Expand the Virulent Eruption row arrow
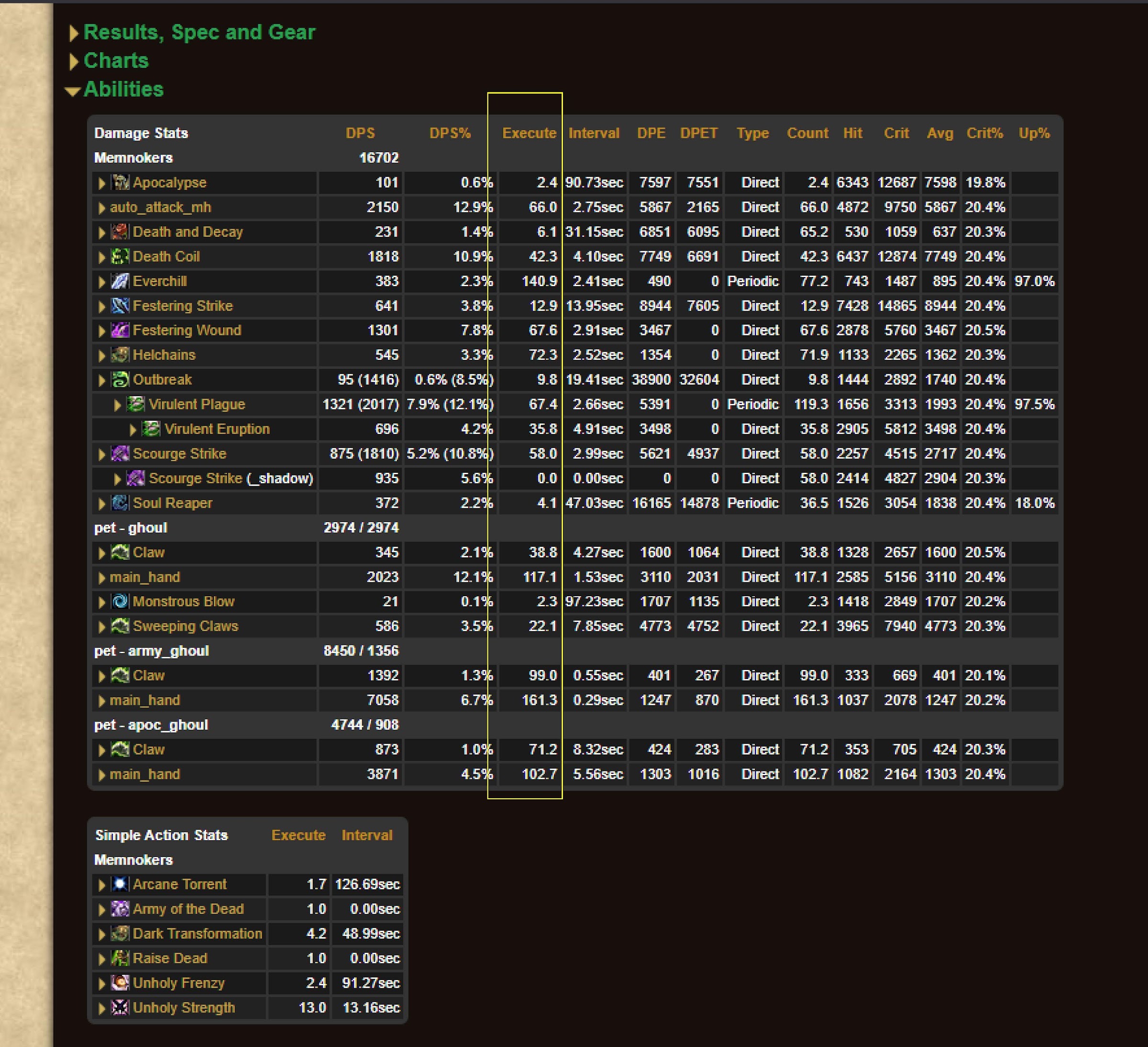 [132, 430]
